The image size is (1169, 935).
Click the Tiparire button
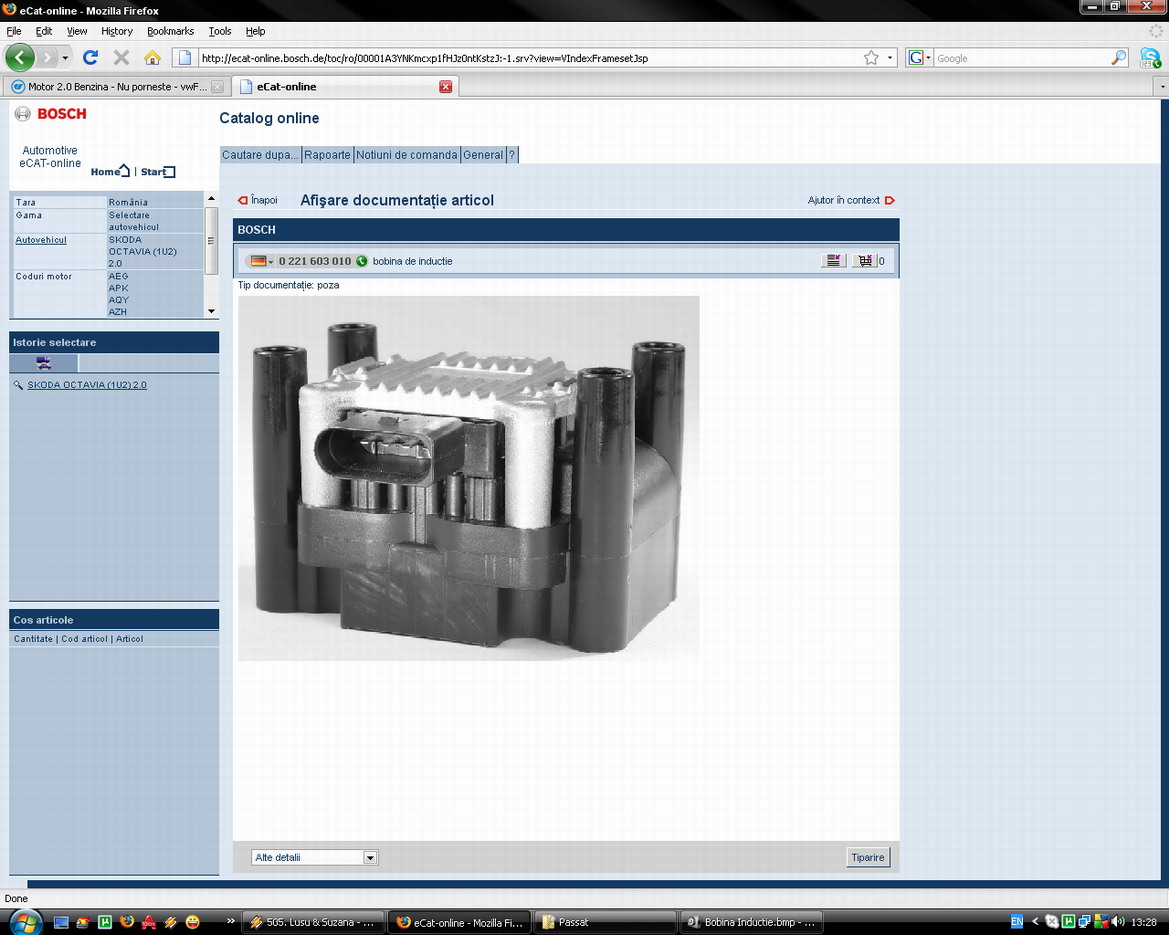click(x=867, y=857)
